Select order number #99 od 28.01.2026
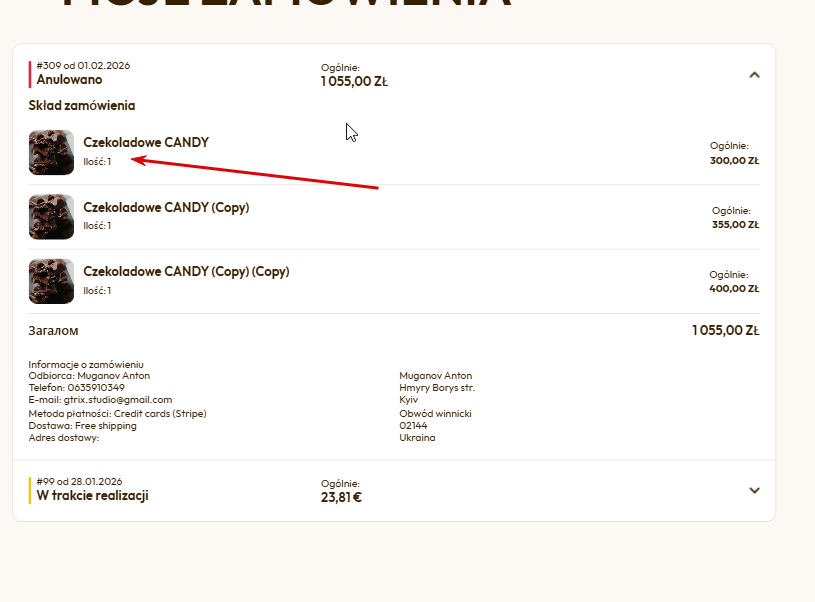The height and width of the screenshot is (602, 815). click(79, 482)
